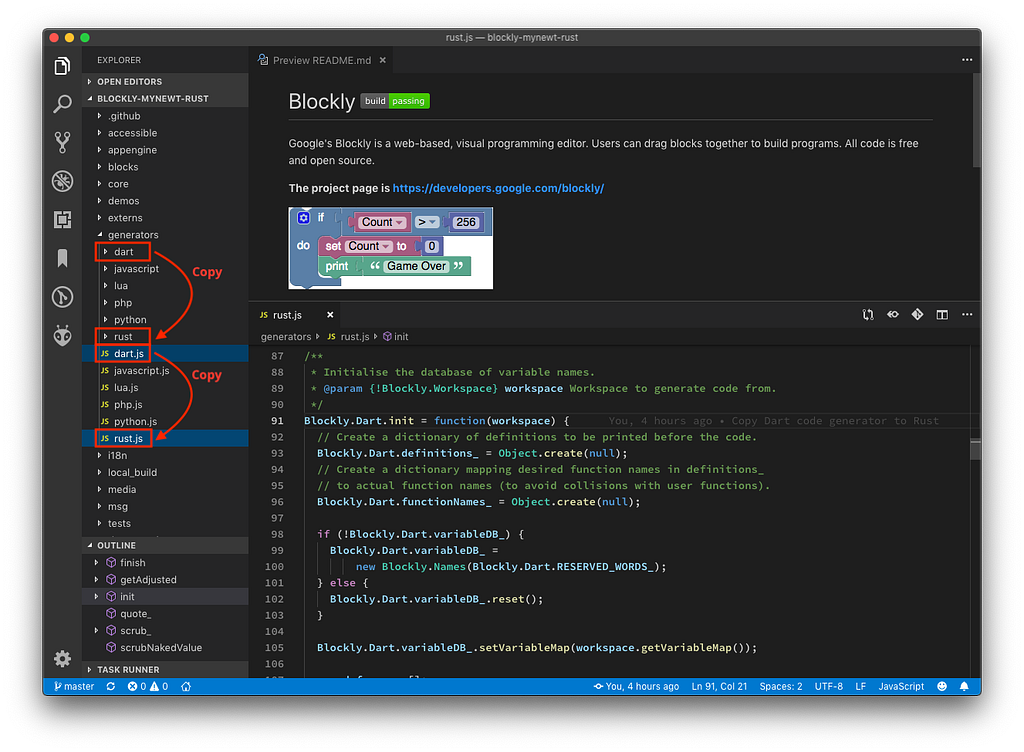Change file encoding UTF-8
This screenshot has width=1024, height=752.
(828, 686)
